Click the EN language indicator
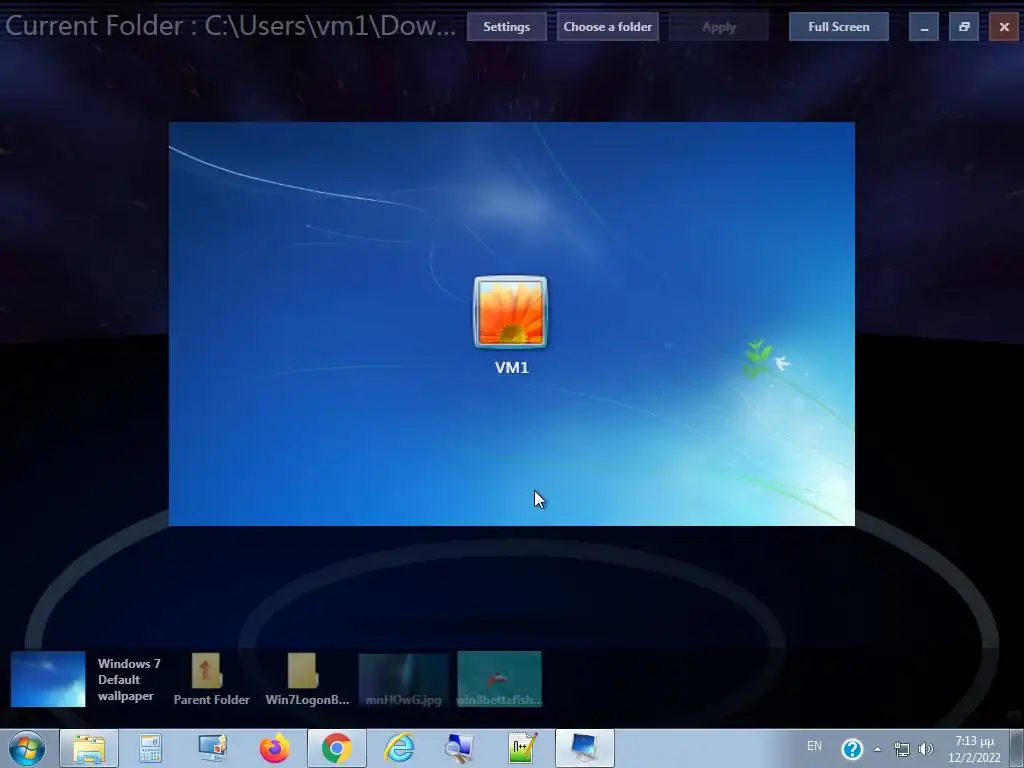 click(x=814, y=746)
